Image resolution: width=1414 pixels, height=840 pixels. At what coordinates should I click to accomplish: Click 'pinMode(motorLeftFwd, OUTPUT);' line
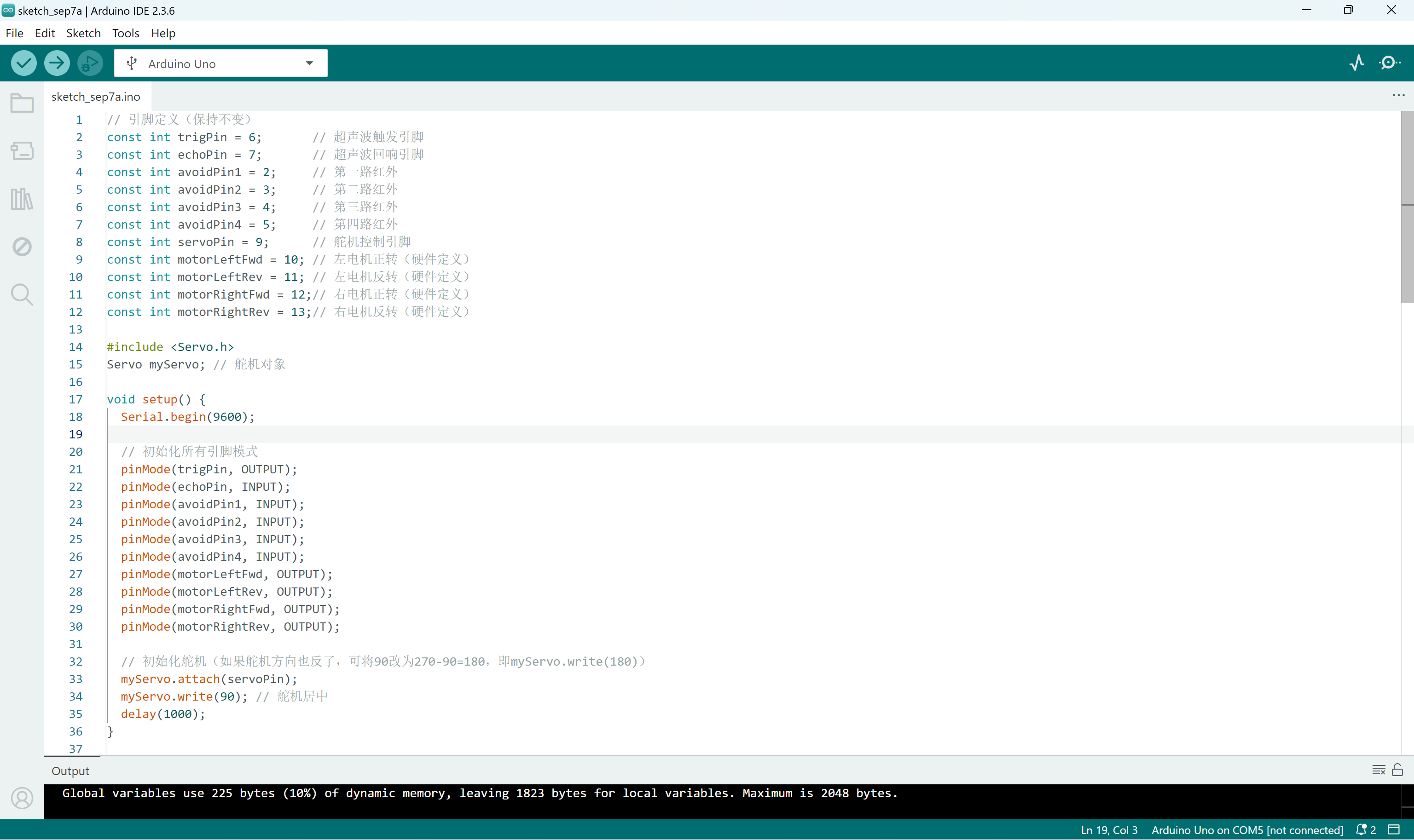pos(226,574)
